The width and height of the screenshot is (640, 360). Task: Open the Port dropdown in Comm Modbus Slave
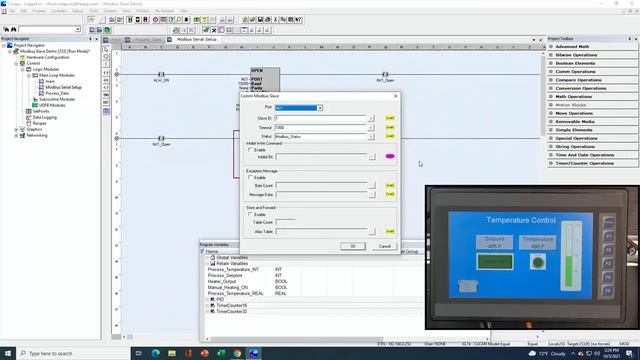pos(320,108)
